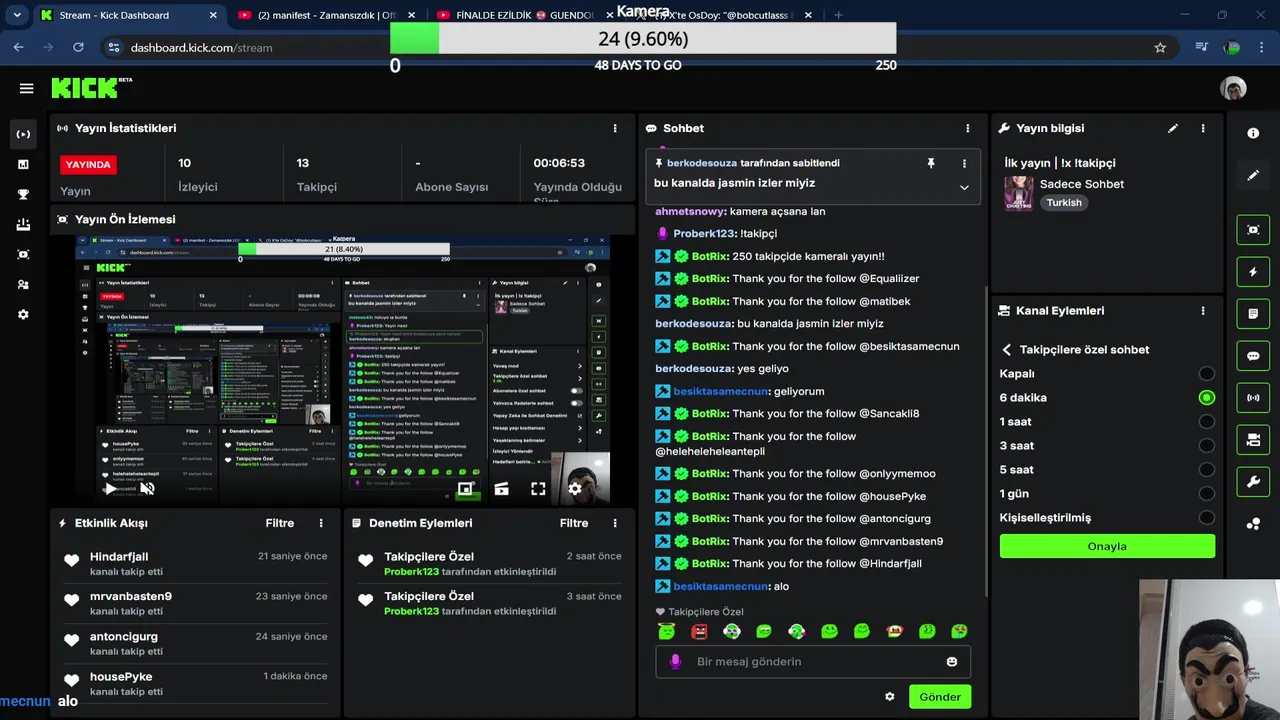
Task: Click the Turkish language tag
Action: [1064, 202]
